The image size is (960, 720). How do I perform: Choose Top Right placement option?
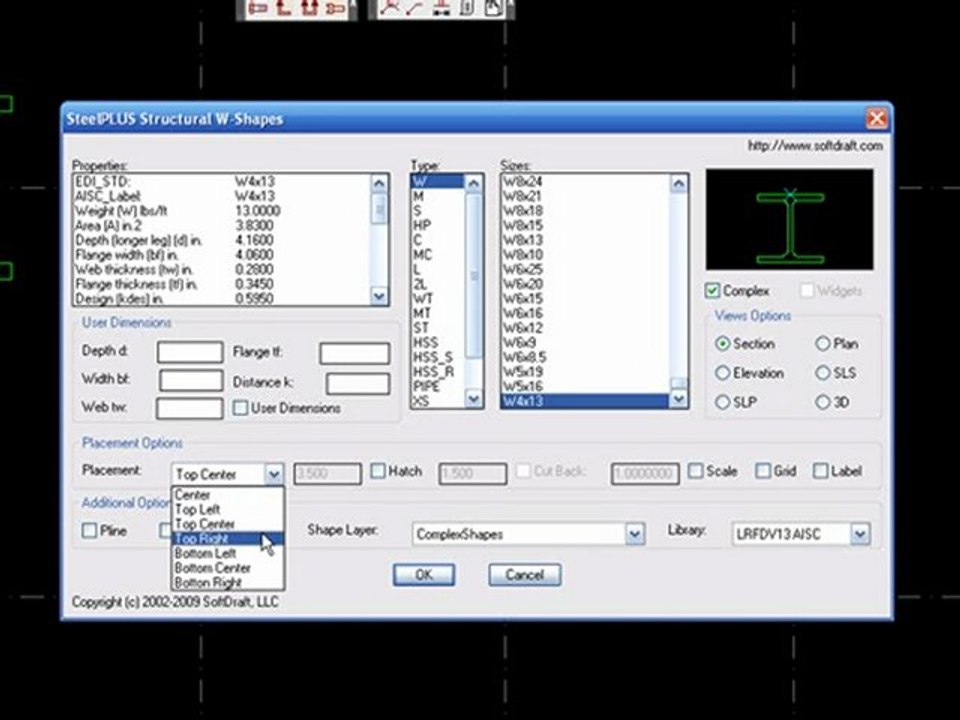[228, 539]
